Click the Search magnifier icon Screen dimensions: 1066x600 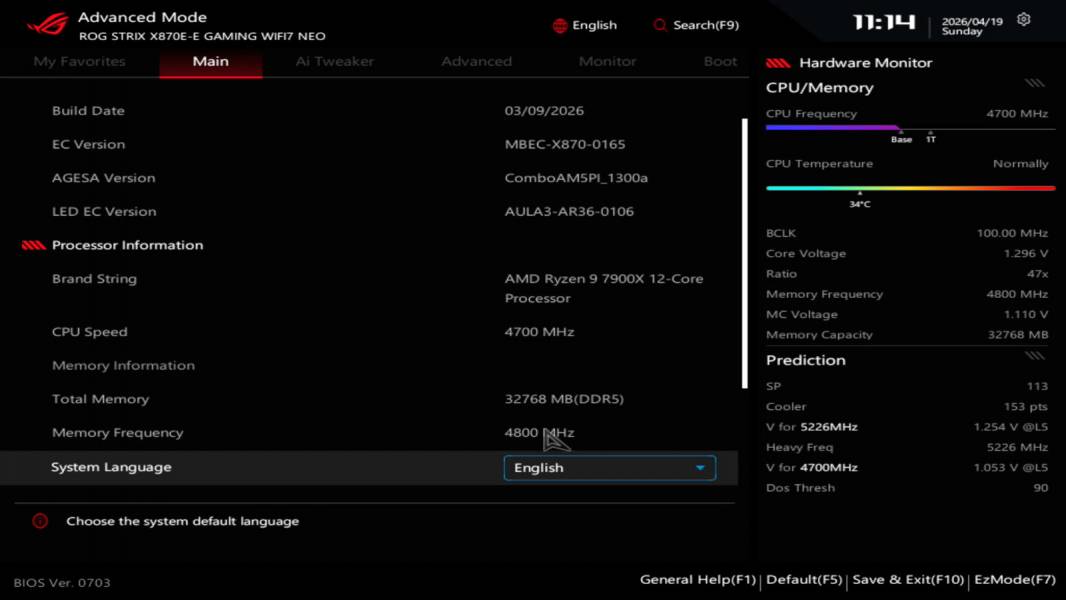pos(659,25)
